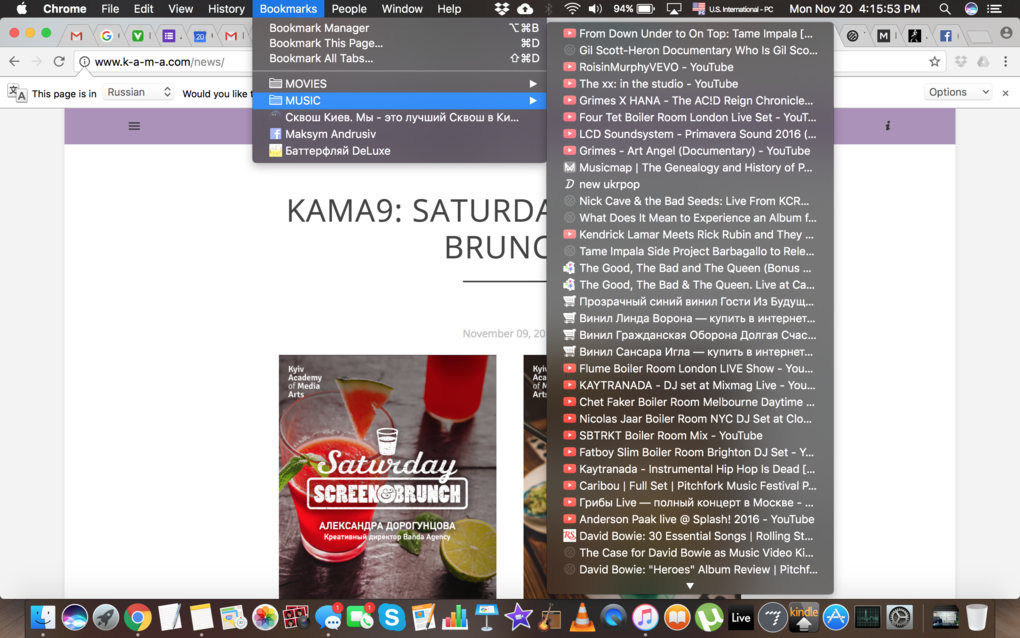Launch uTorrent from the Dock
The height and width of the screenshot is (638, 1020).
point(709,617)
